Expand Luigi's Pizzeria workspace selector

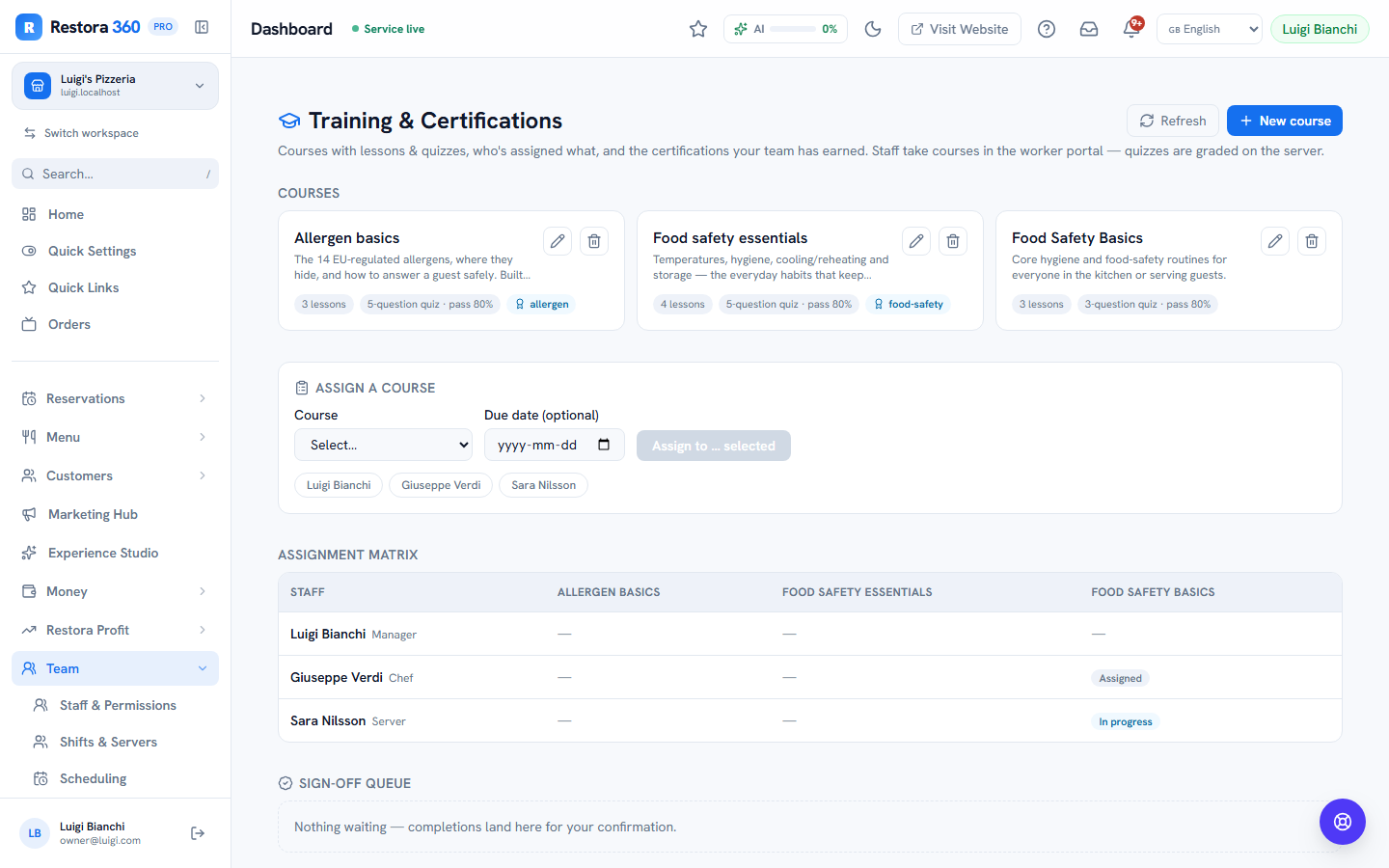coord(115,86)
